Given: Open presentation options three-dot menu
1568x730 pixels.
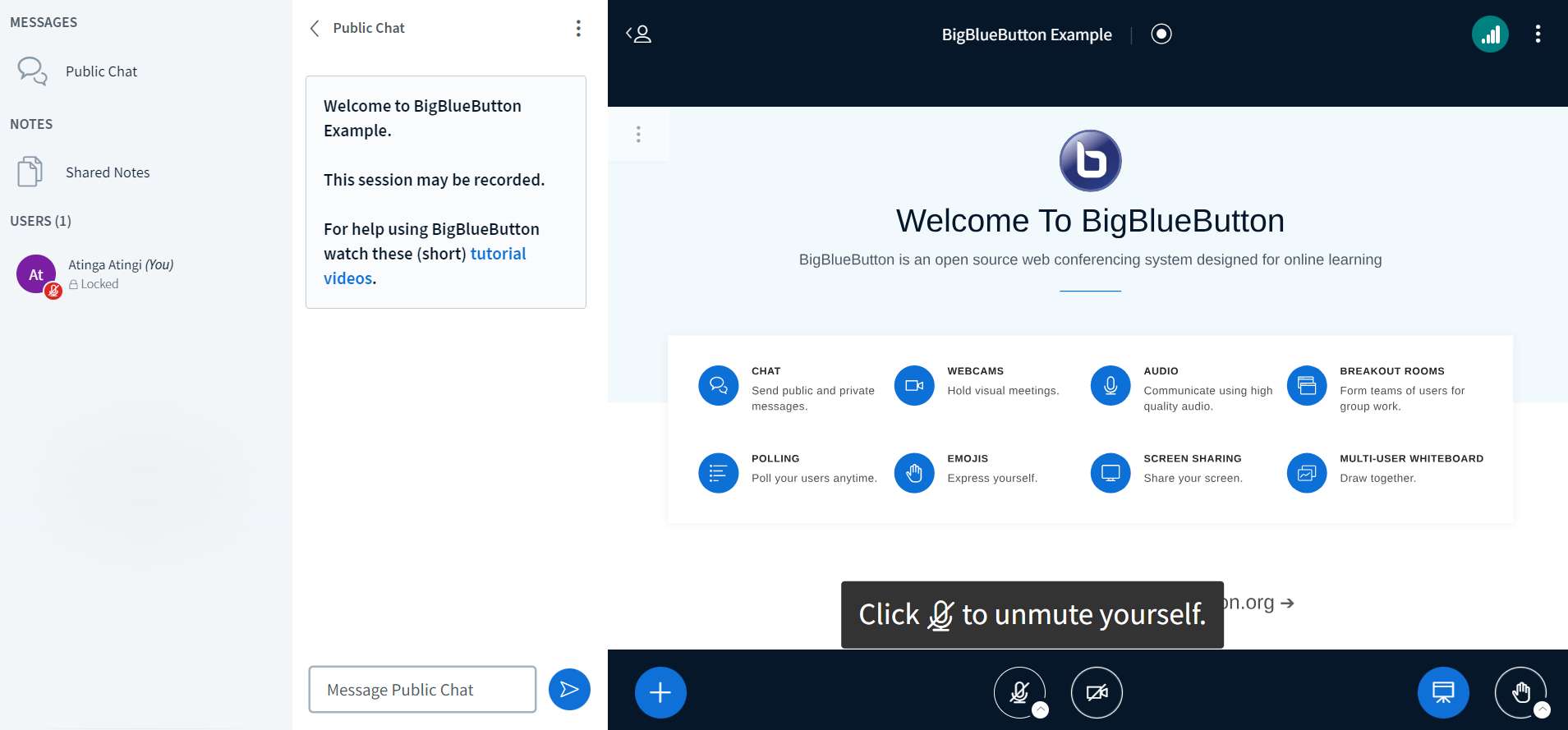Looking at the screenshot, I should coord(638,135).
